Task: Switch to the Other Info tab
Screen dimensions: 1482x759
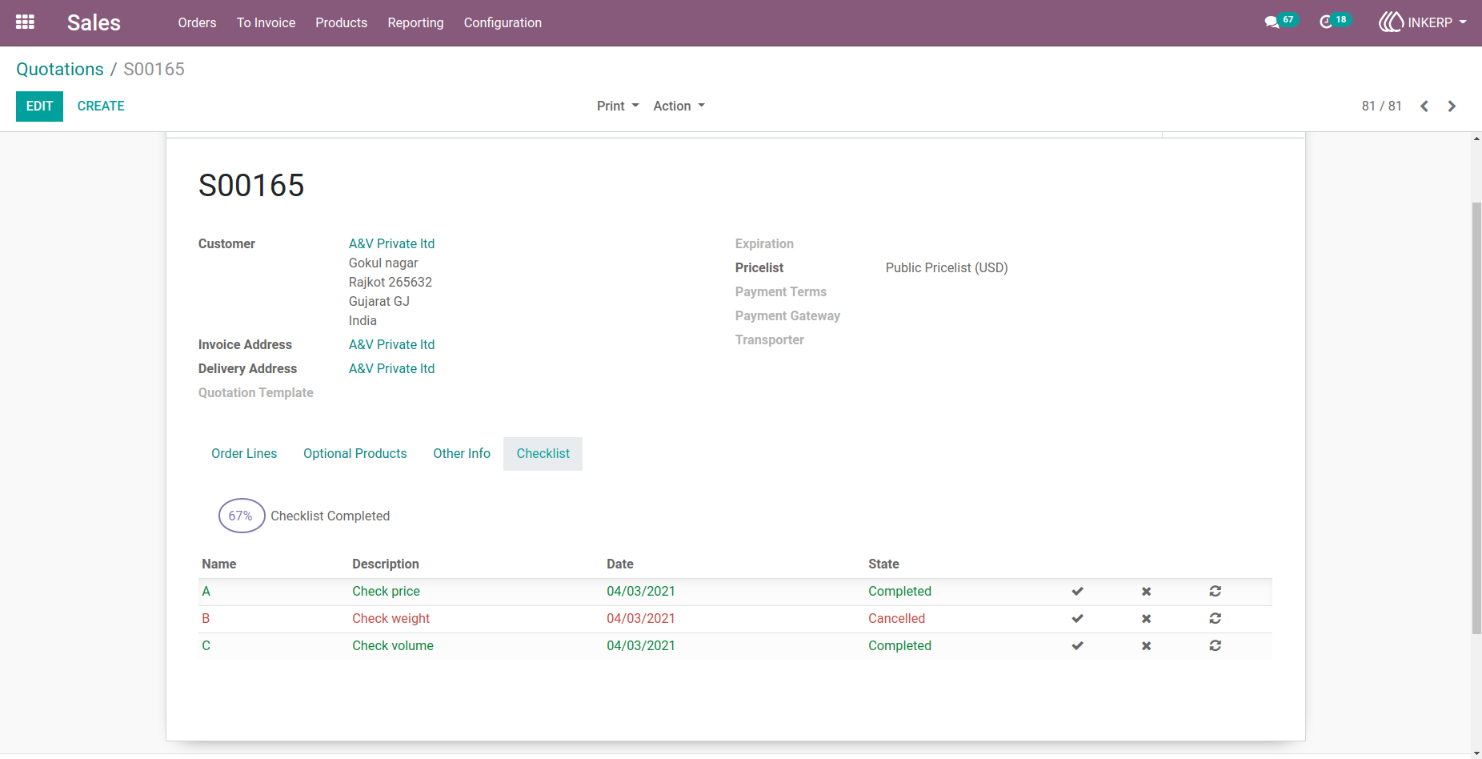Action: [x=462, y=453]
